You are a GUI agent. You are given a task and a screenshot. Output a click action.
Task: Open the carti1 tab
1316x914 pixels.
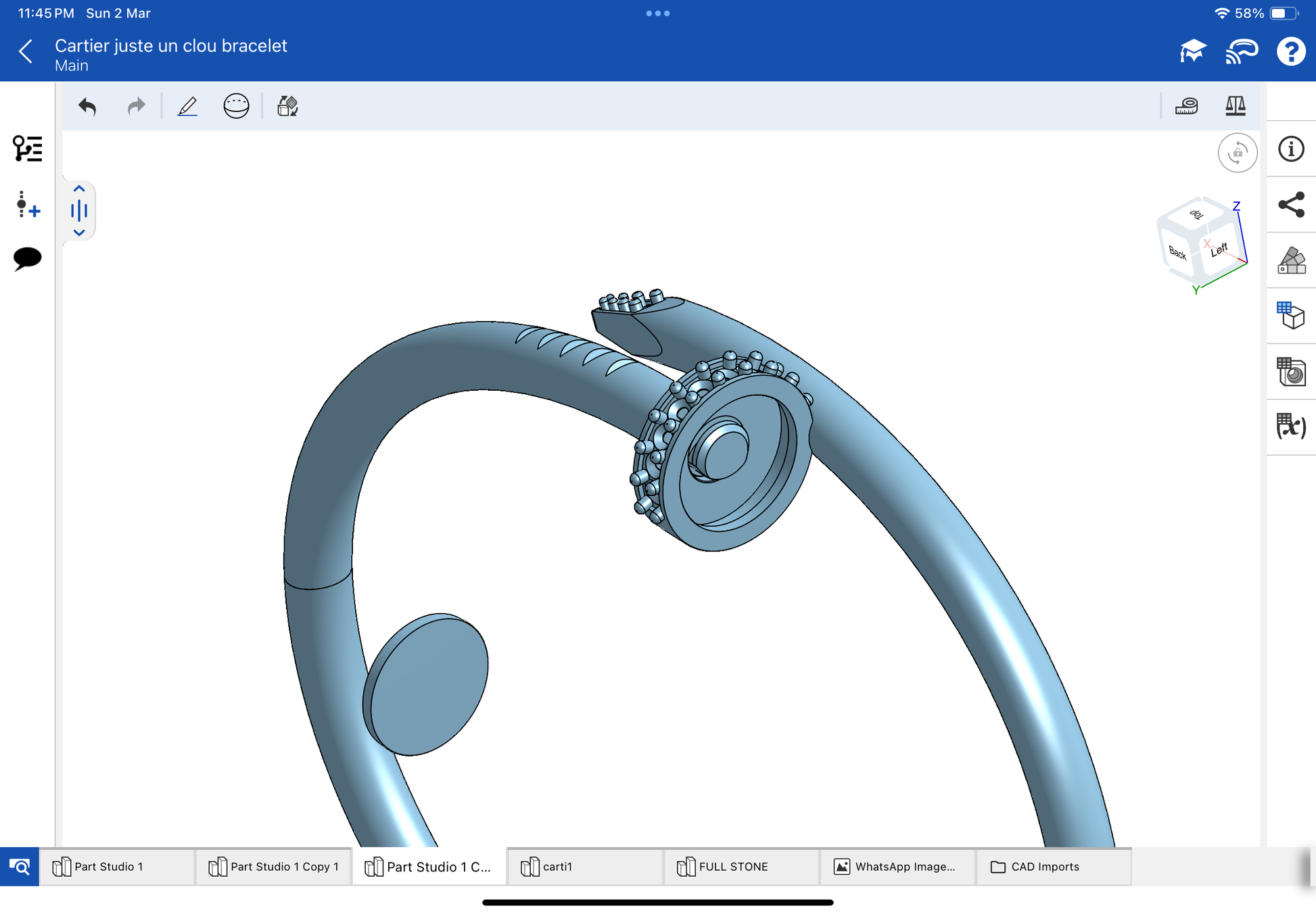click(557, 867)
